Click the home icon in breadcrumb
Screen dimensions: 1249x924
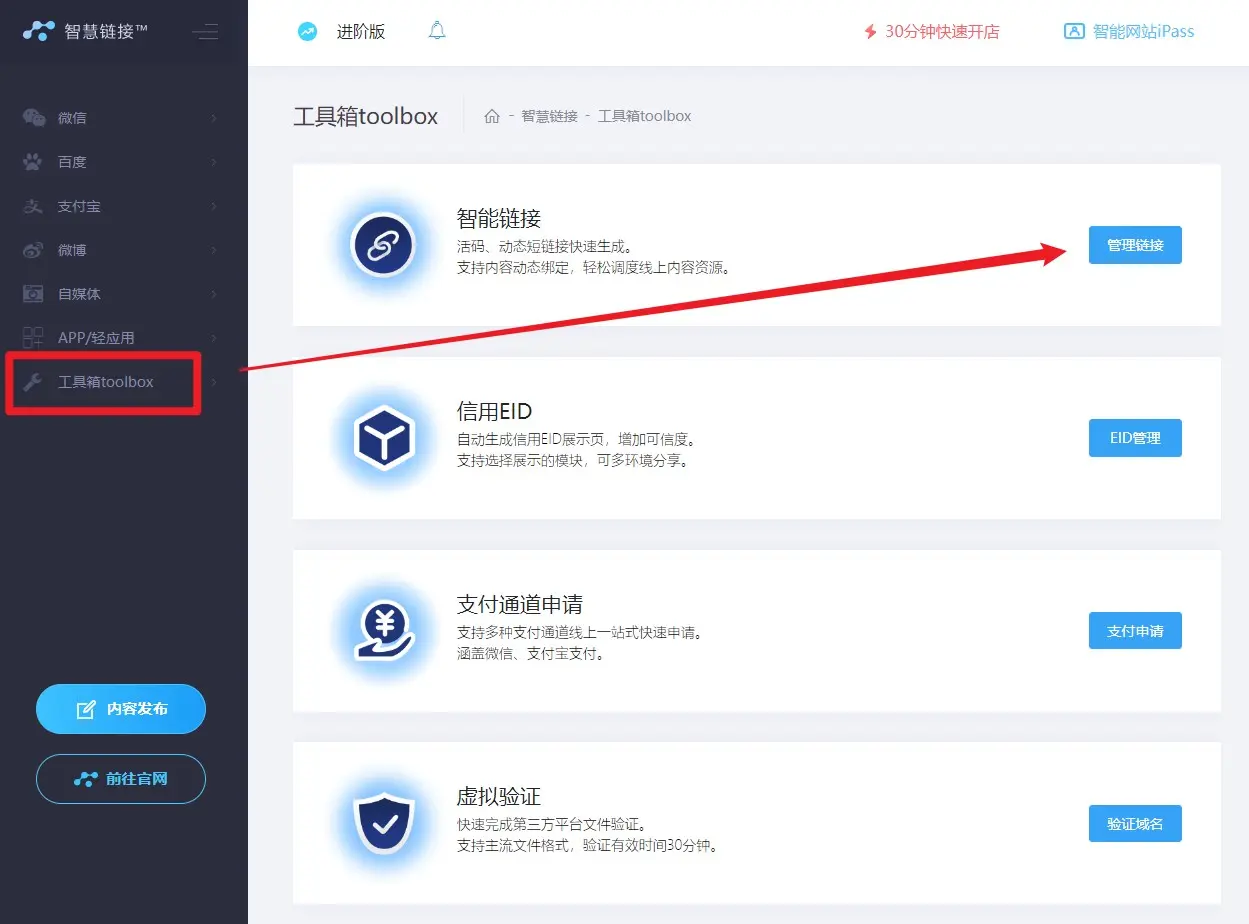tap(491, 116)
